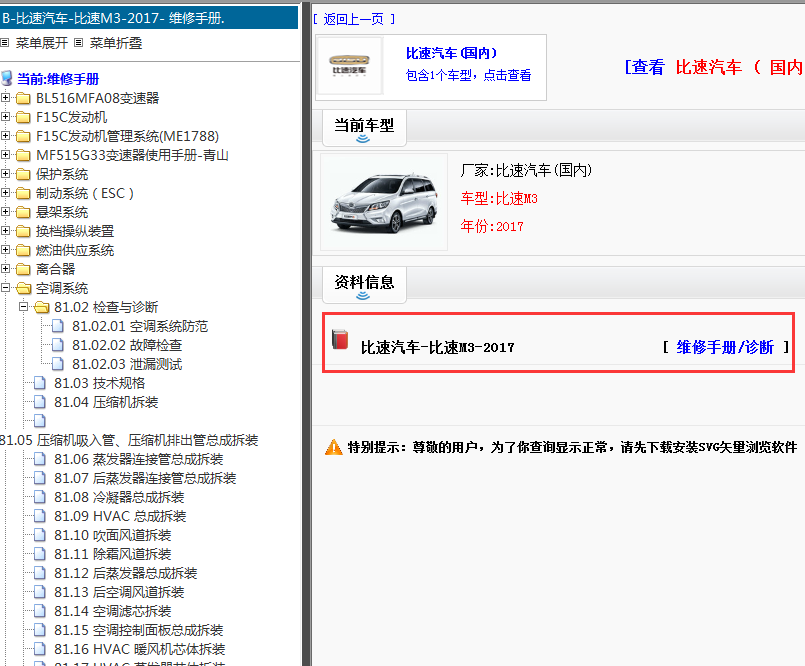This screenshot has height=666, width=805.
Task: Click the 菜单展开 icon
Action: tap(5, 43)
